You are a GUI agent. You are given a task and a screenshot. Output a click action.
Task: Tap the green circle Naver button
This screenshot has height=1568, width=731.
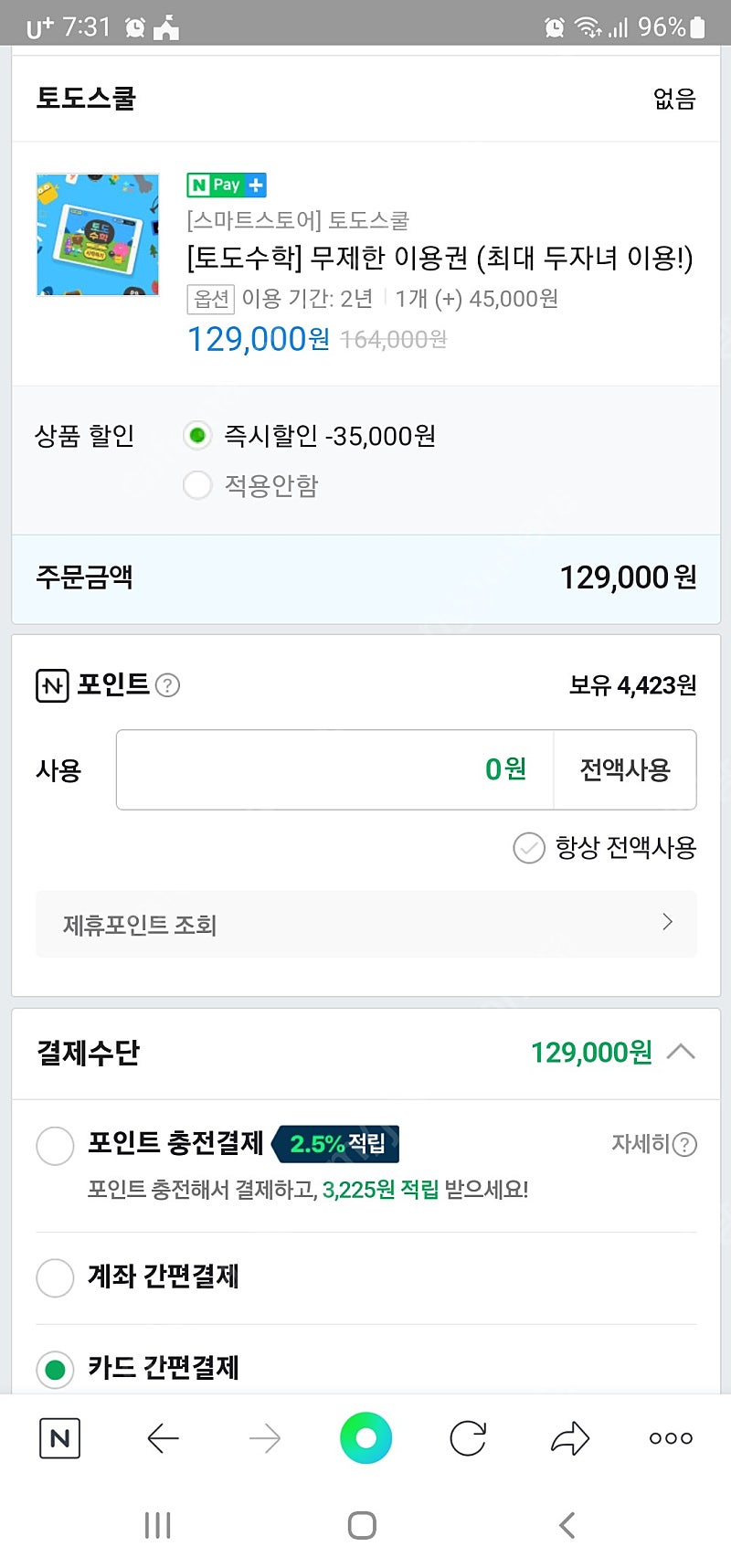pyautogui.click(x=365, y=1438)
